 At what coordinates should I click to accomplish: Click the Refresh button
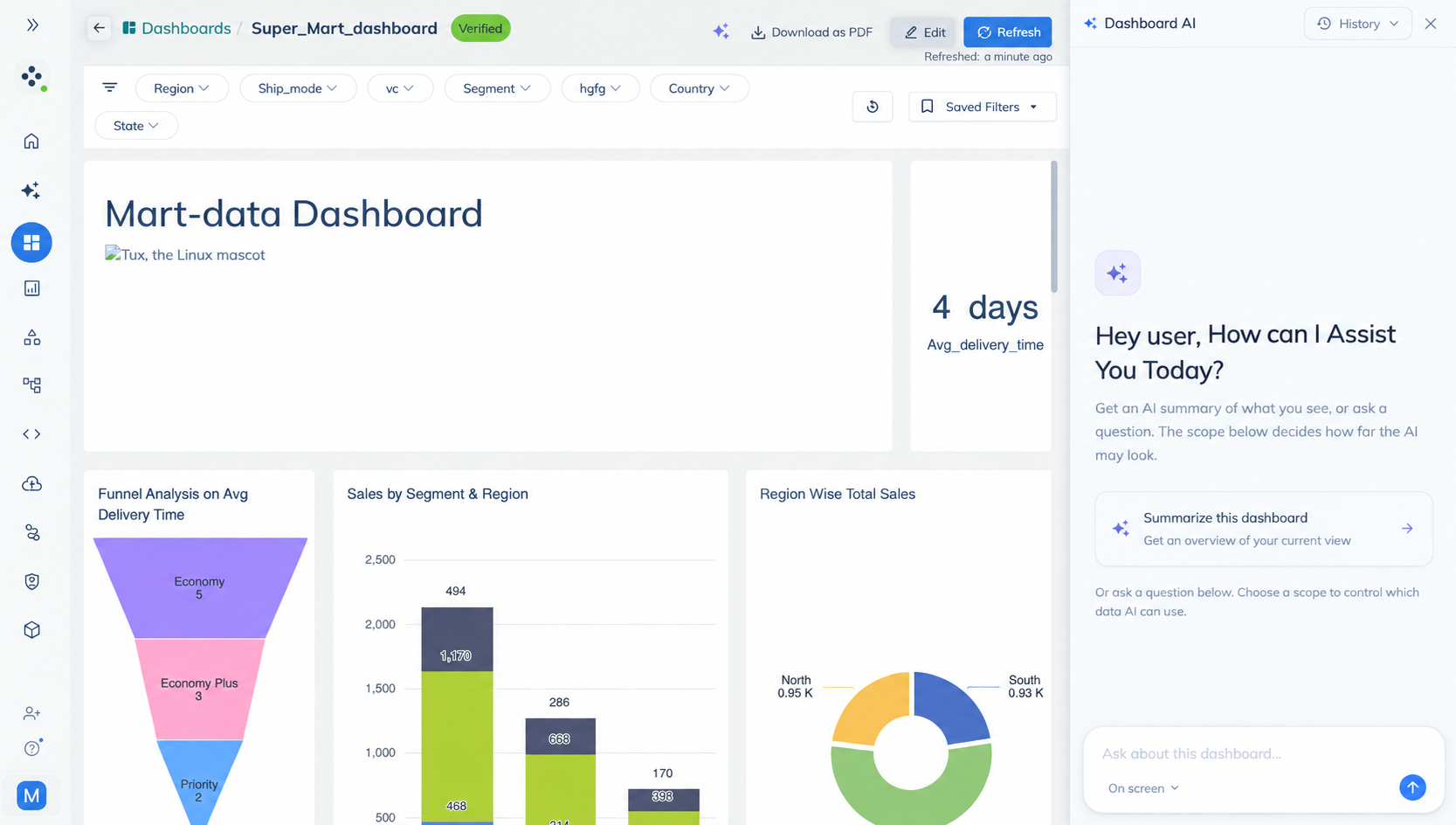pos(1008,32)
